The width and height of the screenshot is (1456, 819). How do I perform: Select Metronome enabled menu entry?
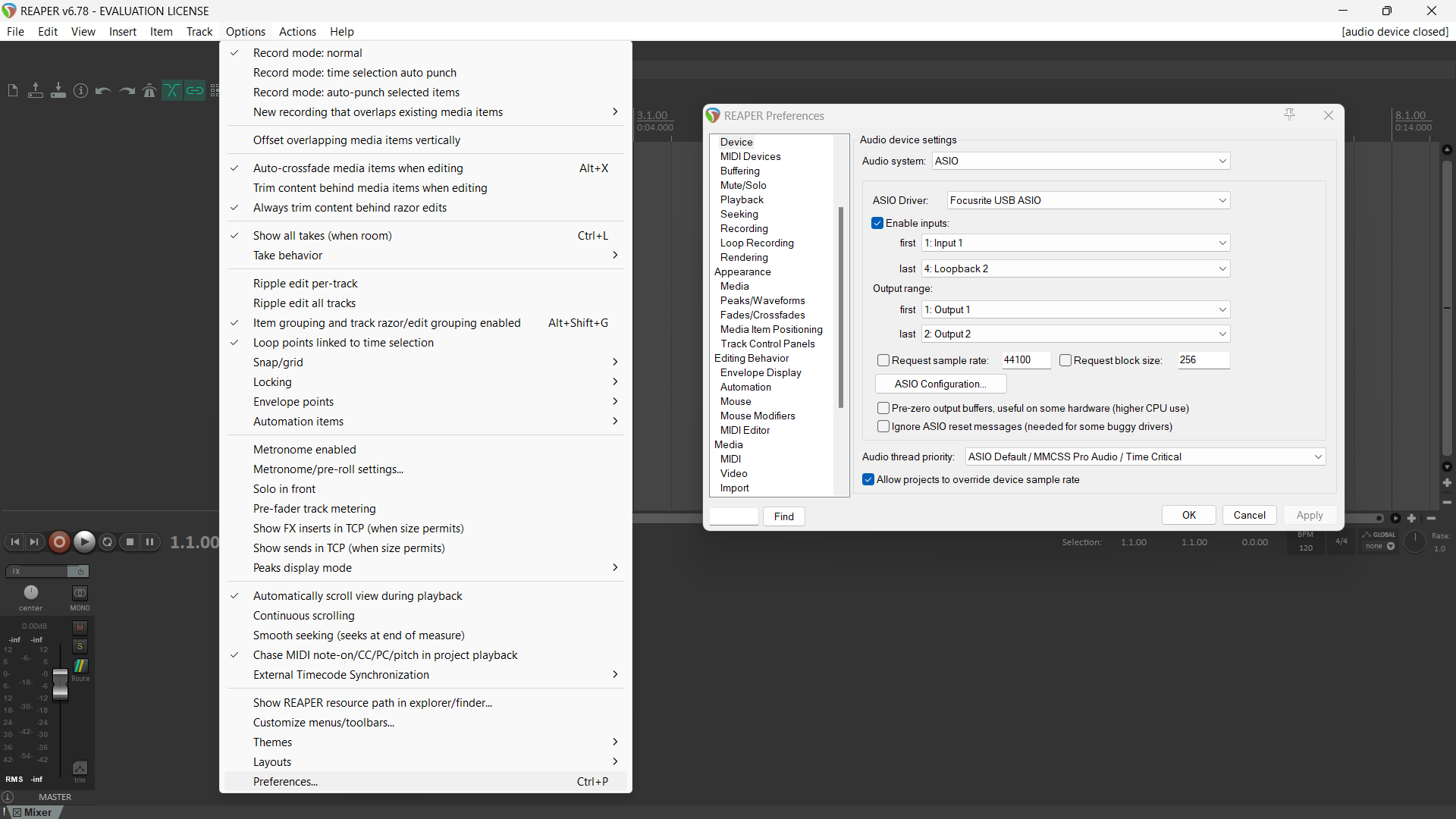coord(304,449)
